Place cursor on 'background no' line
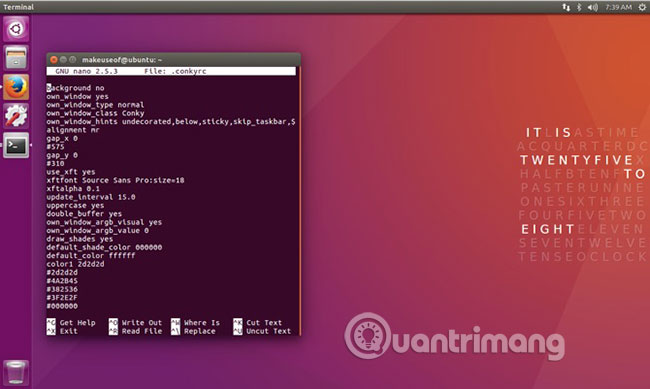 click(75, 88)
